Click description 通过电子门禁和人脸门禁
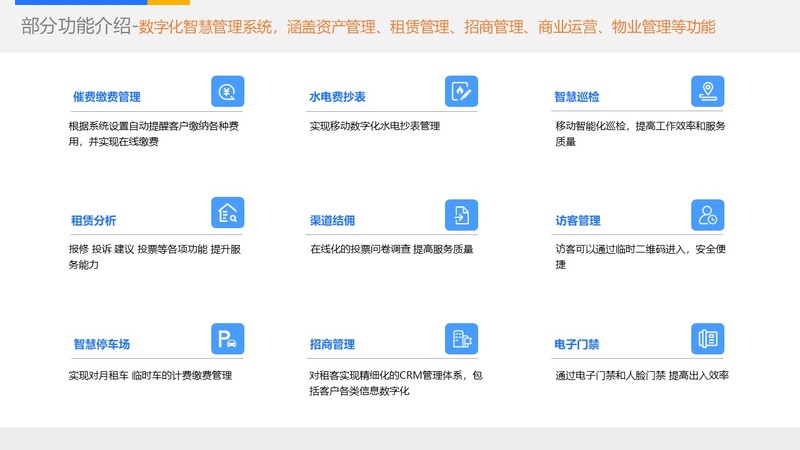This screenshot has width=800, height=450. (x=642, y=376)
